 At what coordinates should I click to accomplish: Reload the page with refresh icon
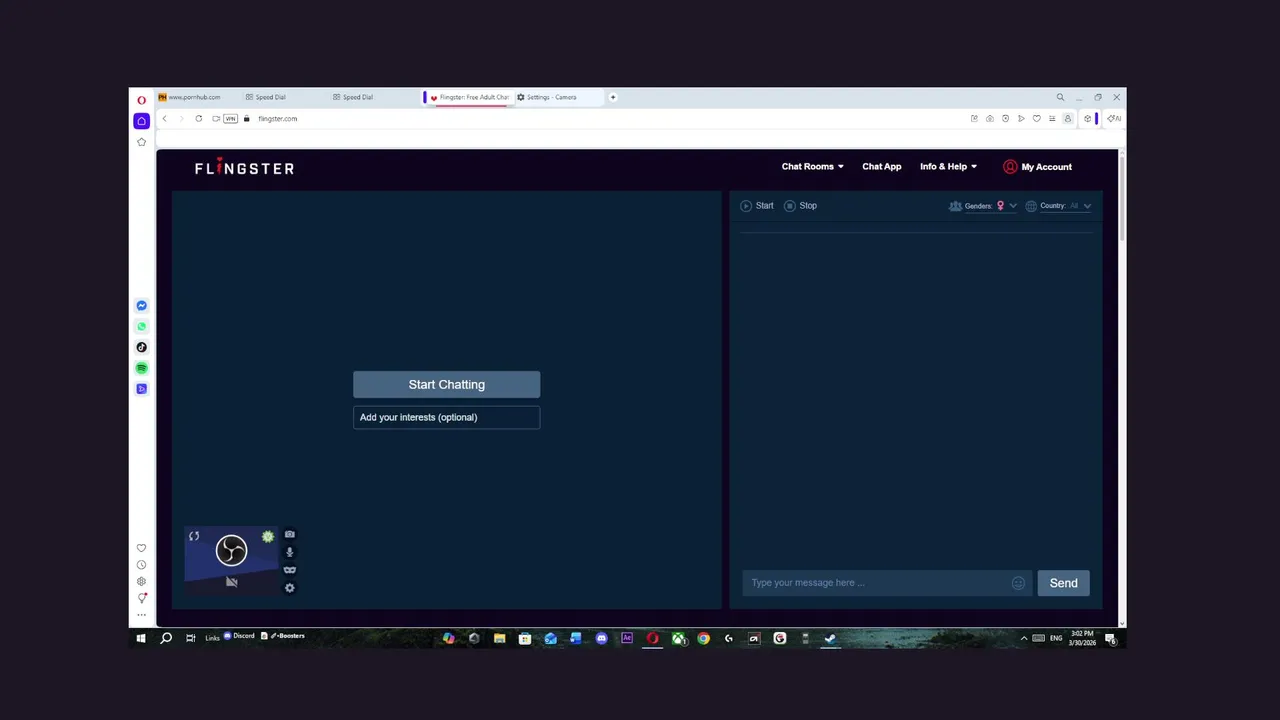pos(199,118)
